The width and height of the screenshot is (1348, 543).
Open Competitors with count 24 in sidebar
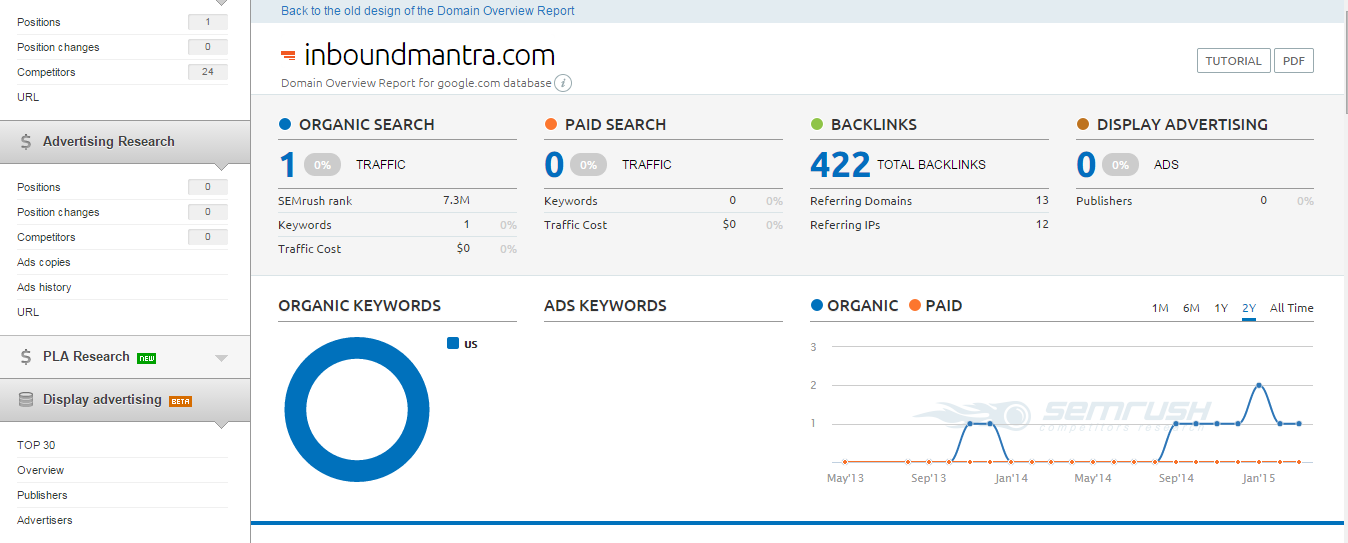pyautogui.click(x=122, y=72)
